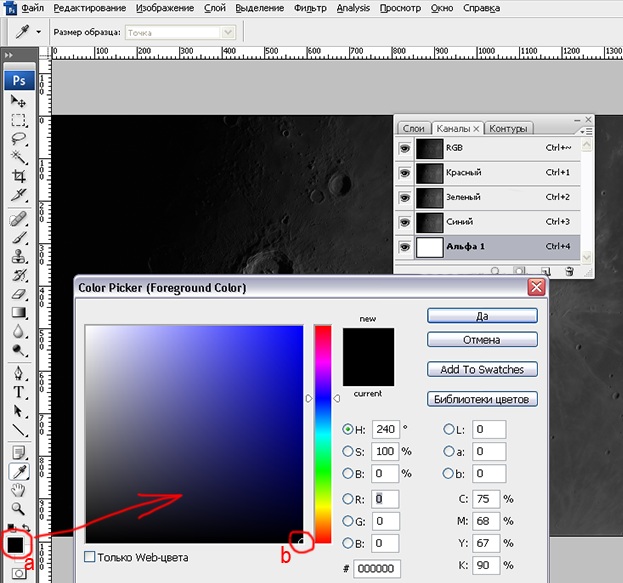Select the Hand tool
Image resolution: width=623 pixels, height=583 pixels.
point(19,489)
